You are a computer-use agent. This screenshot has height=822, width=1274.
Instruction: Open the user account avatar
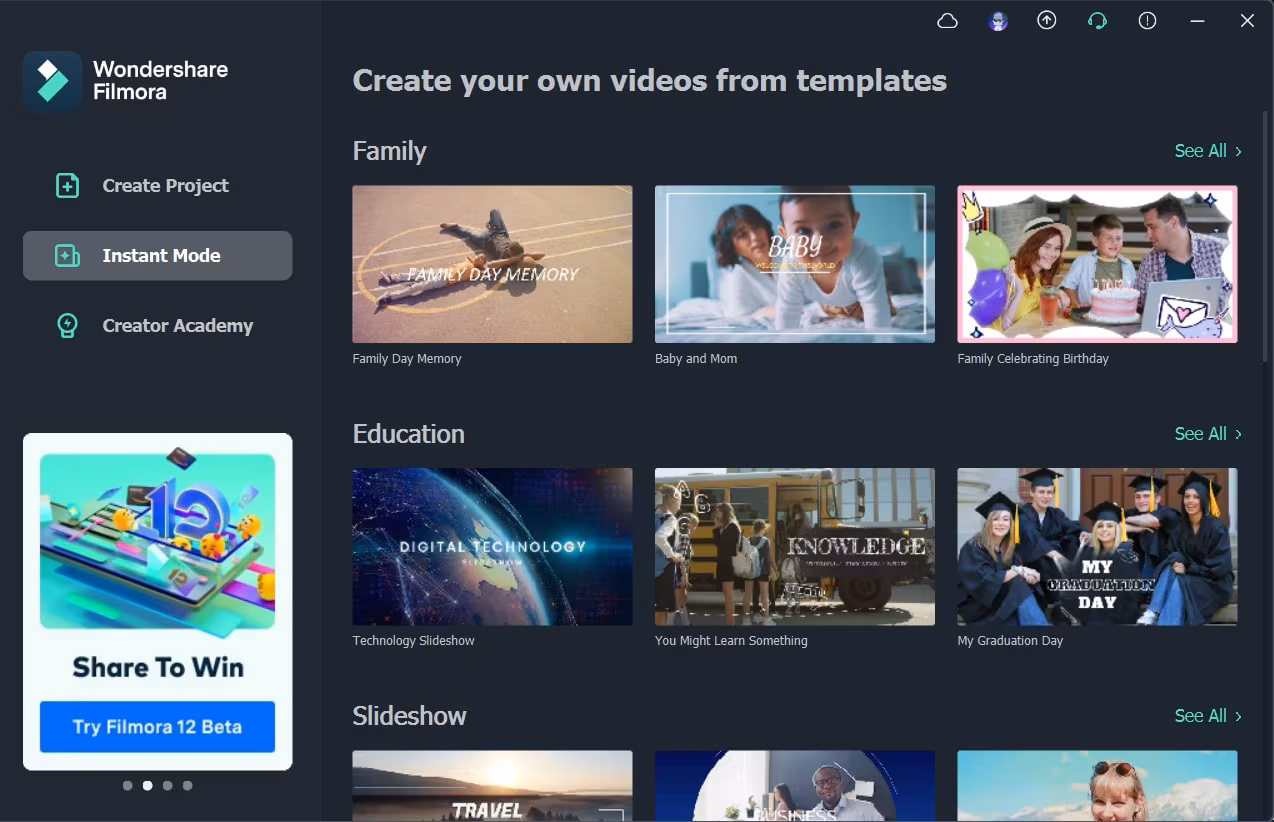pos(997,21)
